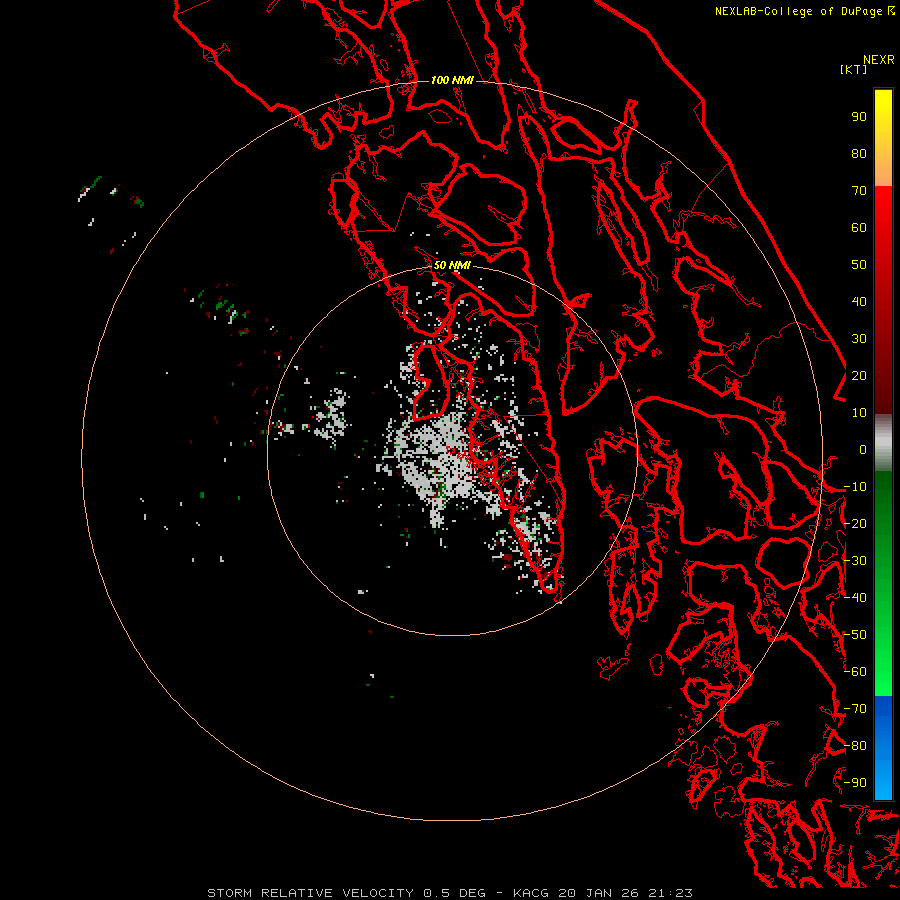Viewport: 900px width, 900px height.
Task: Click the KT units label above the scale
Action: [854, 69]
